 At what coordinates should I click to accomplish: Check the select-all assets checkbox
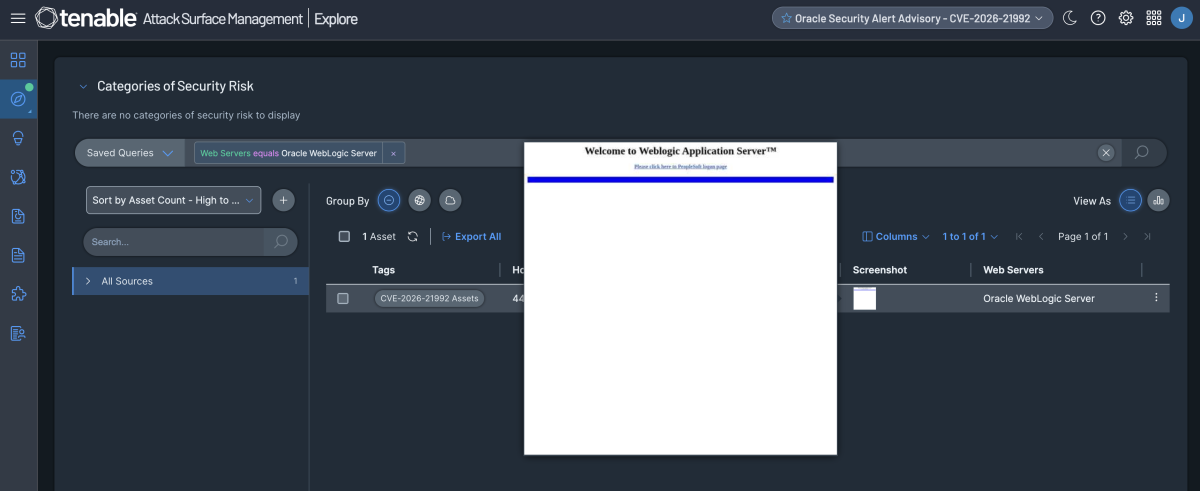[x=344, y=236]
